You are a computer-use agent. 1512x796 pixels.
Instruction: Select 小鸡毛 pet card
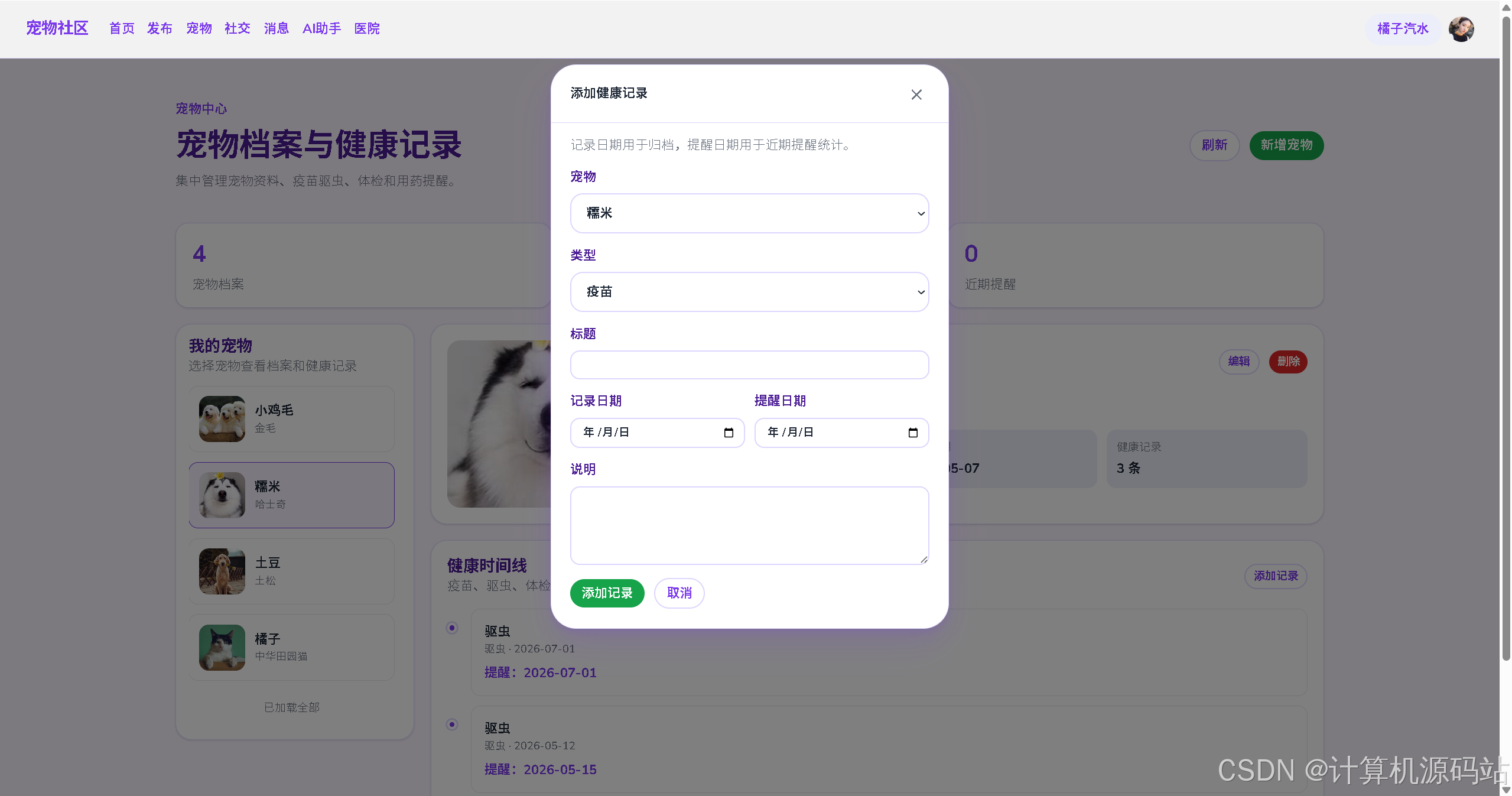pos(291,419)
